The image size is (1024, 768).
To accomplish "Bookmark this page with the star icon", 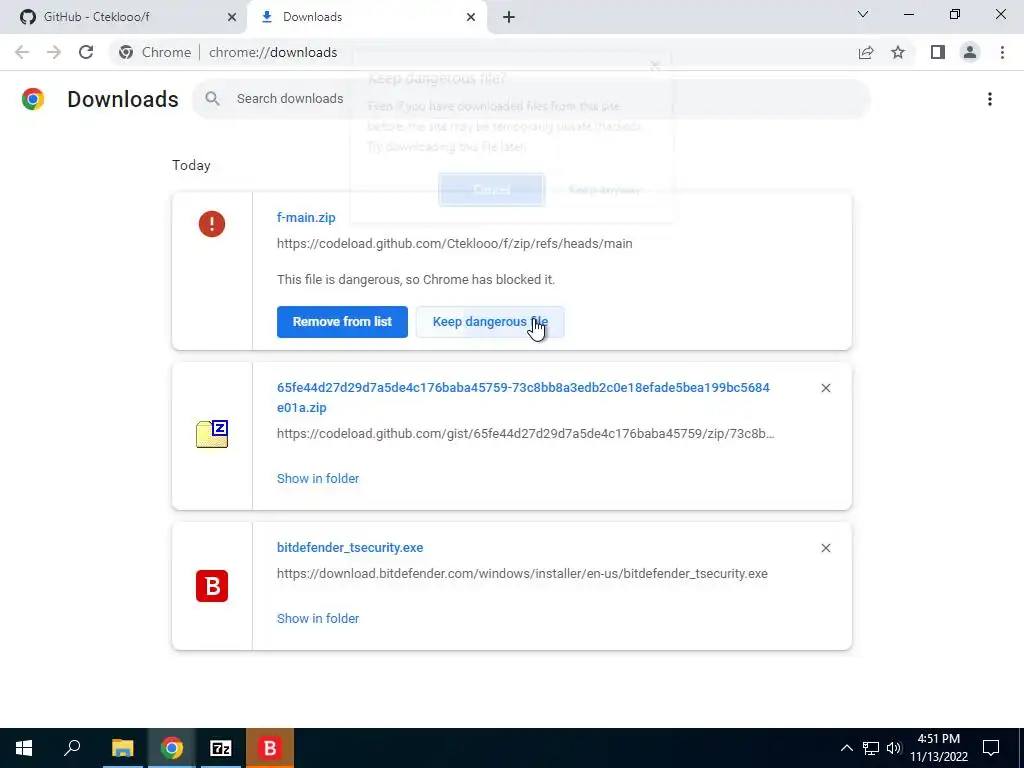I will tap(898, 52).
